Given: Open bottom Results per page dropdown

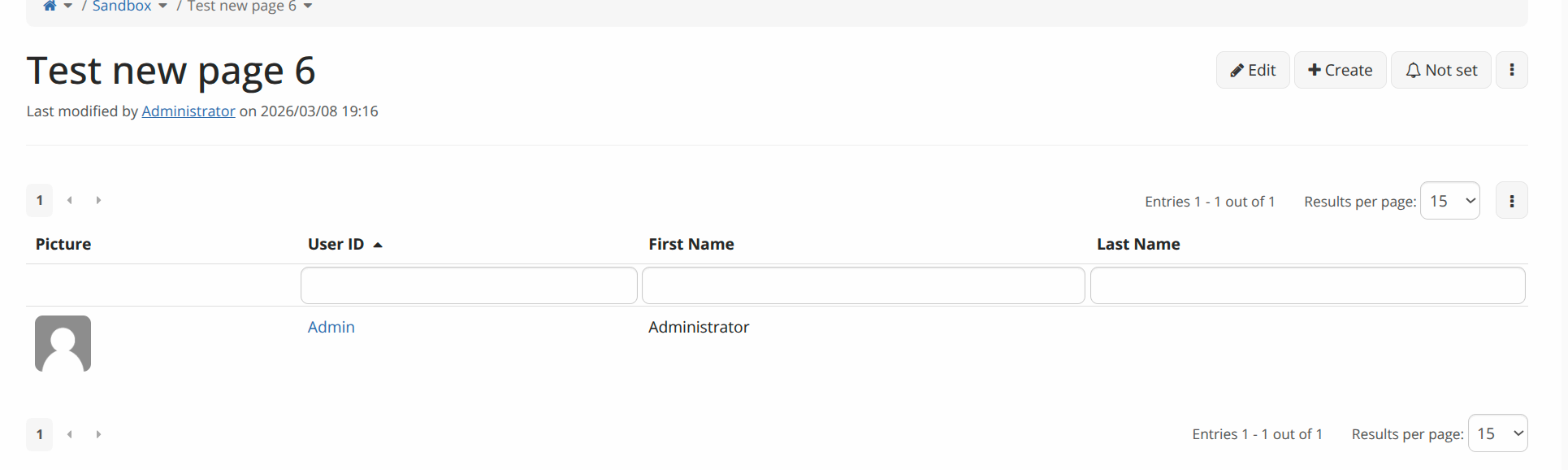Looking at the screenshot, I should [x=1497, y=434].
